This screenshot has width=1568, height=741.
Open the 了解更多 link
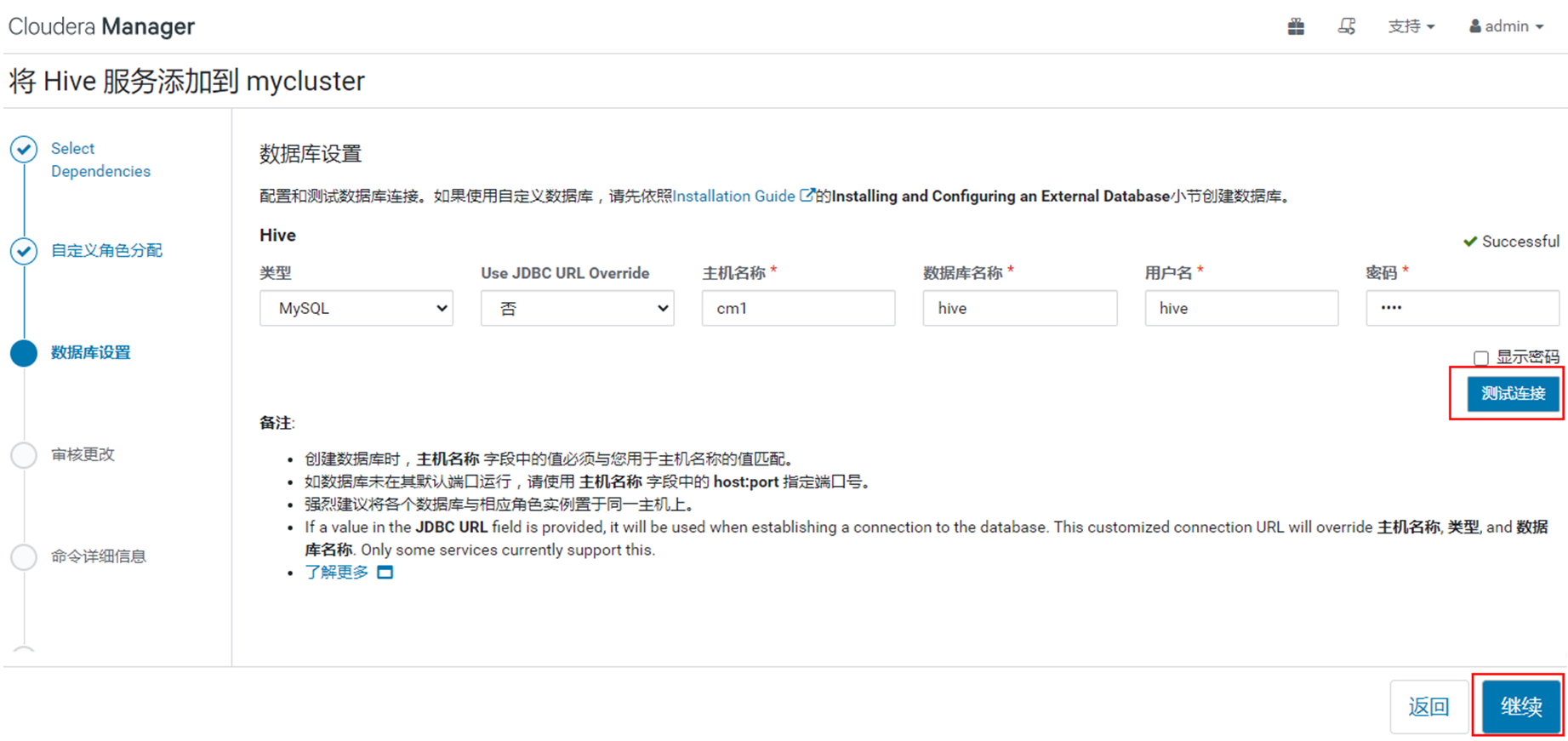337,573
